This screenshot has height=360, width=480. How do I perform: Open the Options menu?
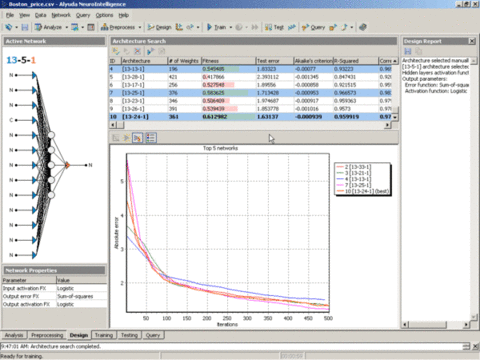(x=104, y=15)
